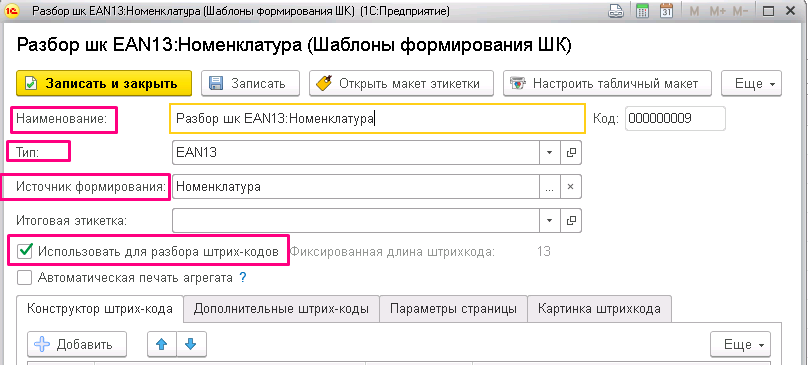Click the ellipsis select button for Источник формирования
The image size is (808, 365).
coord(550,187)
